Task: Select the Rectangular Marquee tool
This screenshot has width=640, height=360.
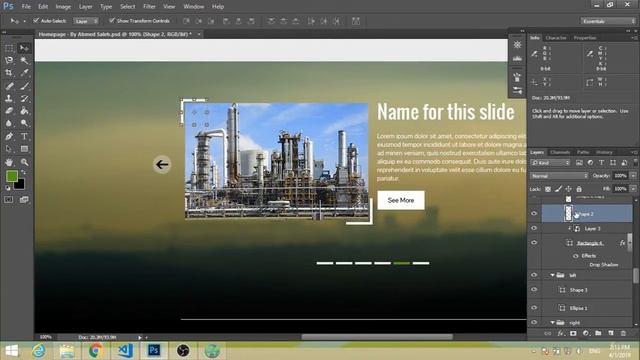Action: [x=9, y=48]
